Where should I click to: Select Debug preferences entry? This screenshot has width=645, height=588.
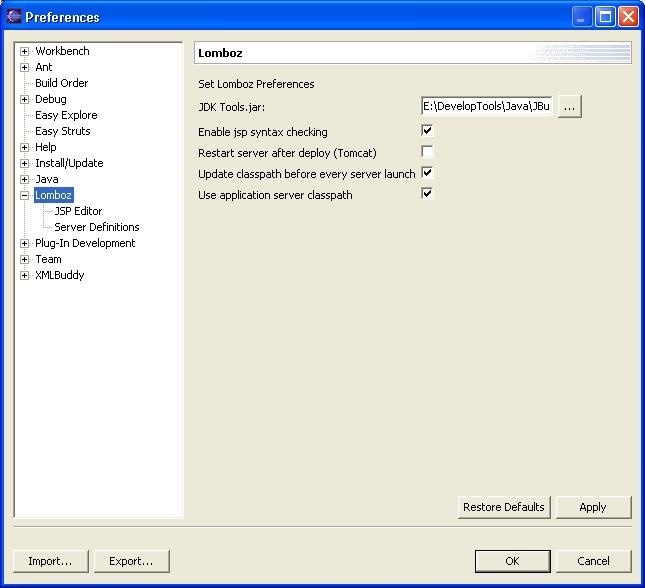(x=51, y=99)
